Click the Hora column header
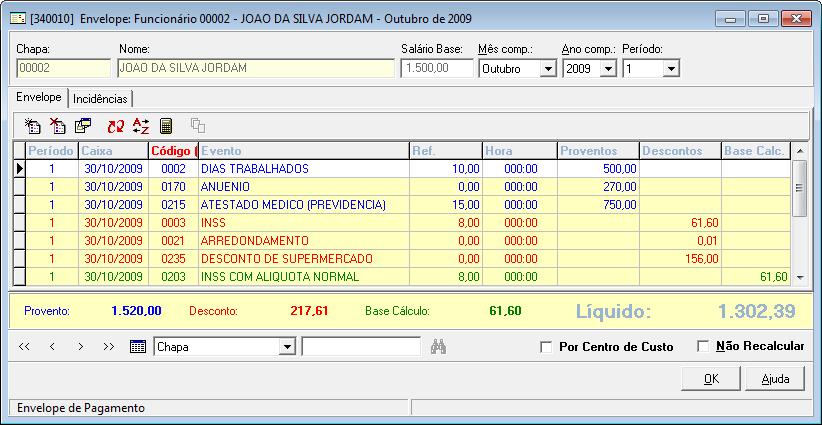 520,151
